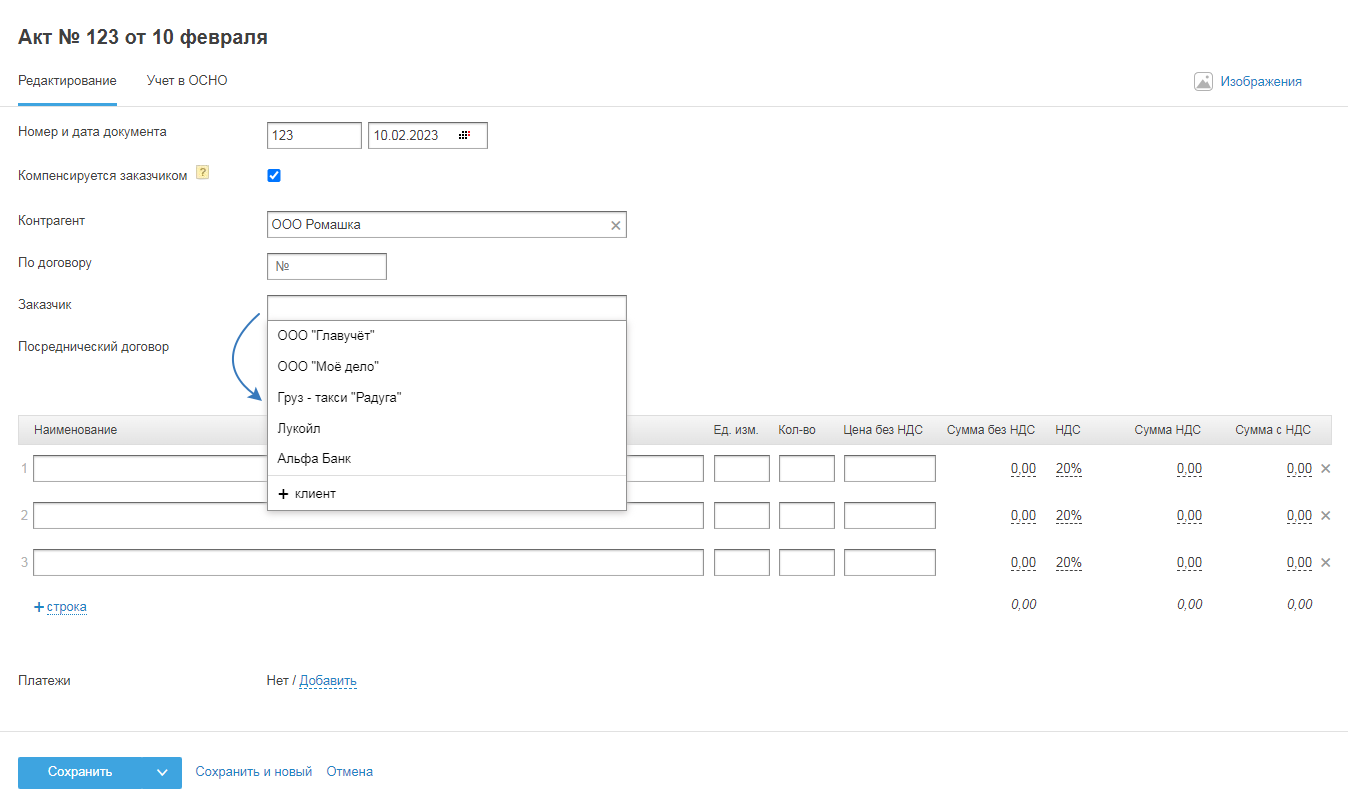Screen dimensions: 1348x802
Task: Delete the third table row
Action: [x=1326, y=562]
